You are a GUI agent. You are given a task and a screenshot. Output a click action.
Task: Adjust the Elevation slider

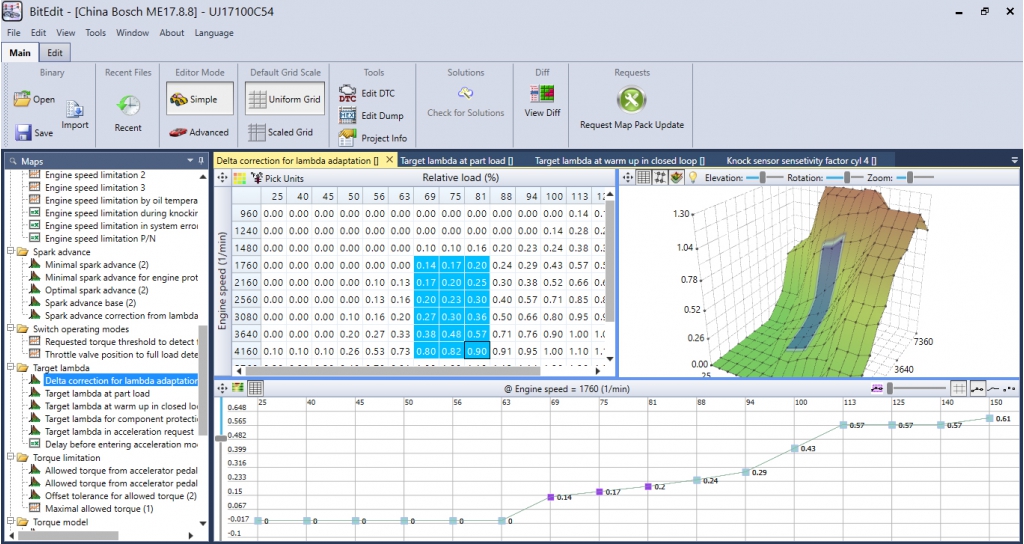764,177
